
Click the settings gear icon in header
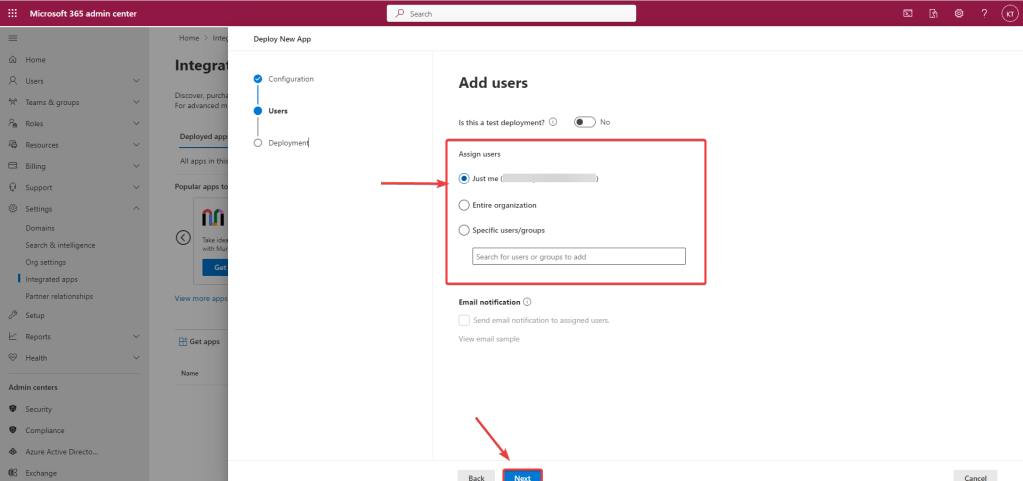[x=958, y=13]
